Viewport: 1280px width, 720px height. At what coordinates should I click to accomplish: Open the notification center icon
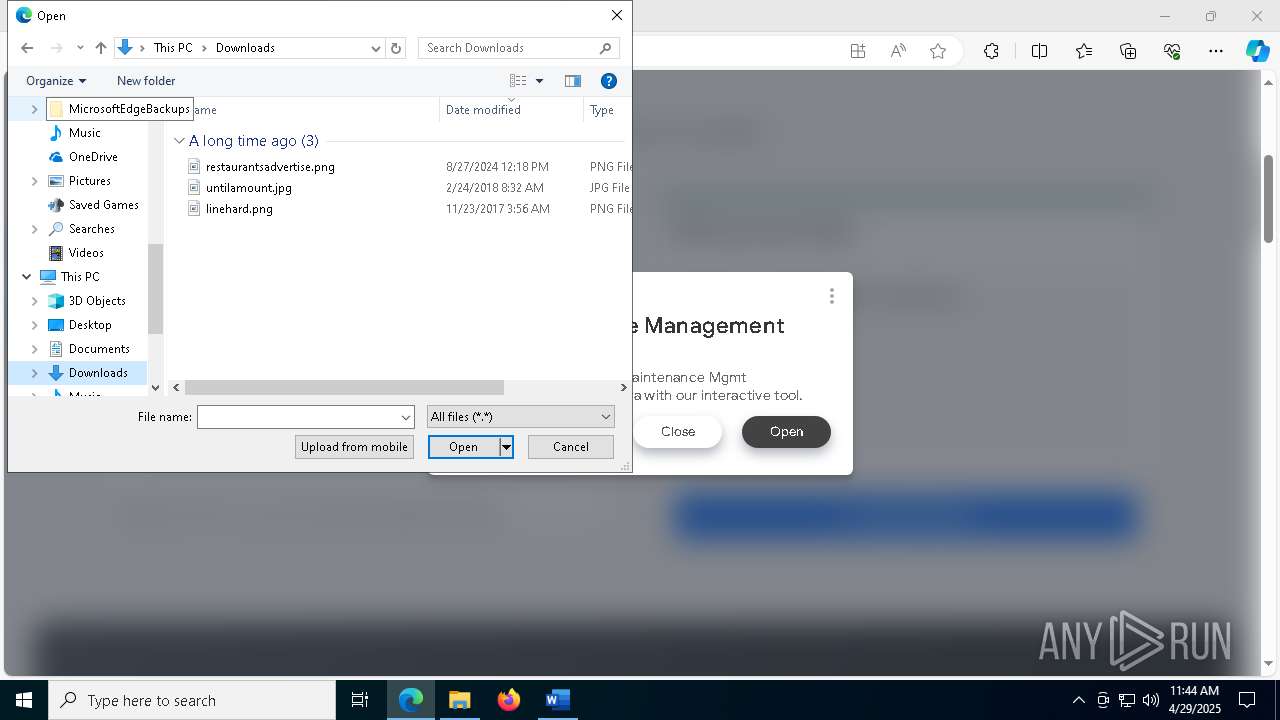1247,700
